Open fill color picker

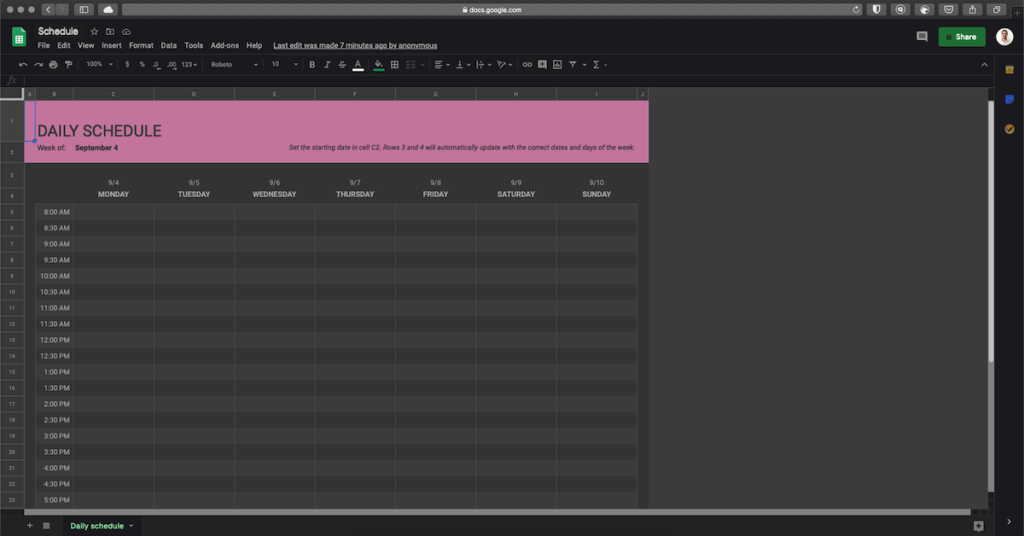pos(378,65)
